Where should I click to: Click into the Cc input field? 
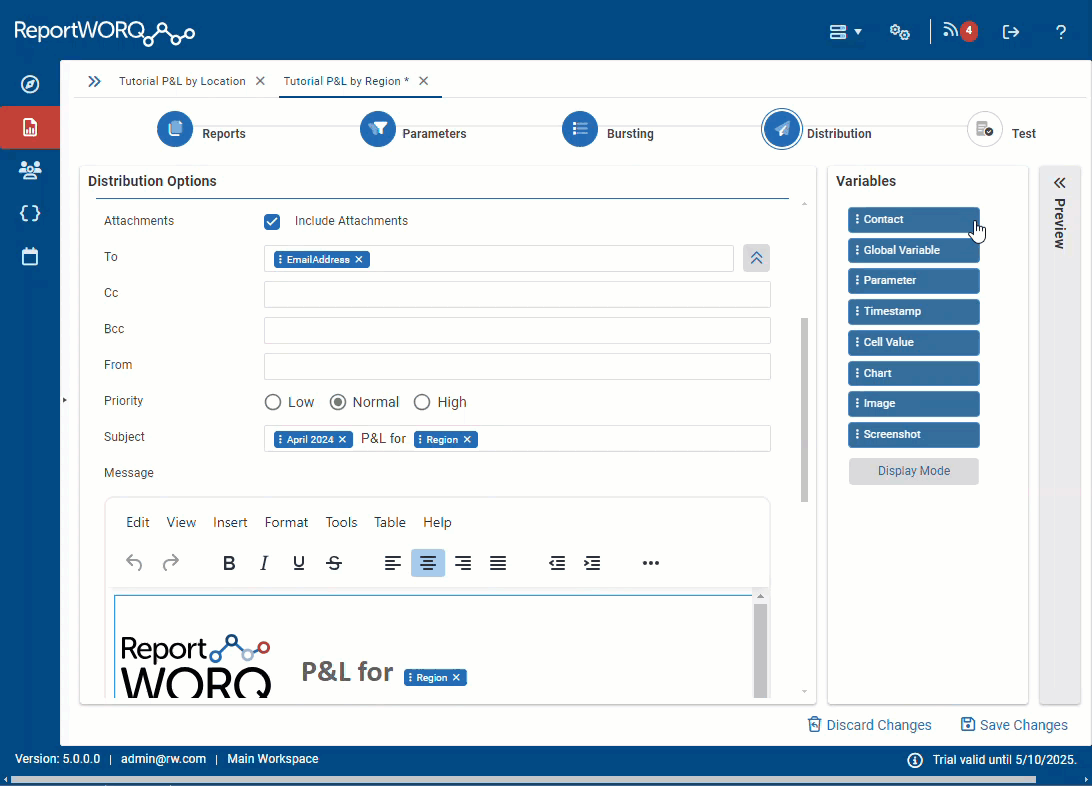pos(517,294)
